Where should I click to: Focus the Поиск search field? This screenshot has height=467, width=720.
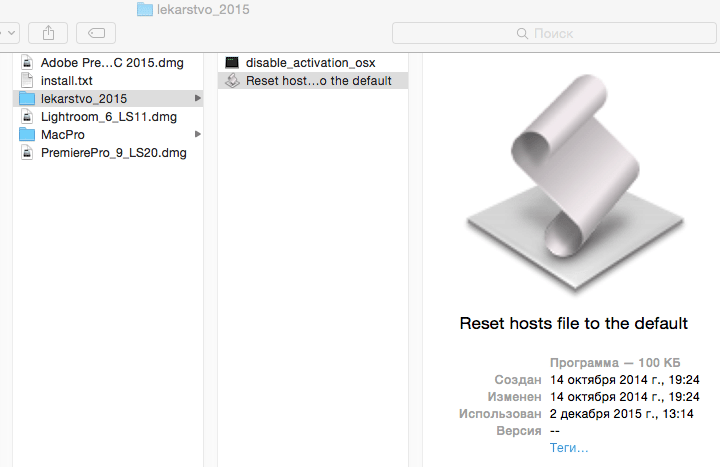(x=554, y=33)
